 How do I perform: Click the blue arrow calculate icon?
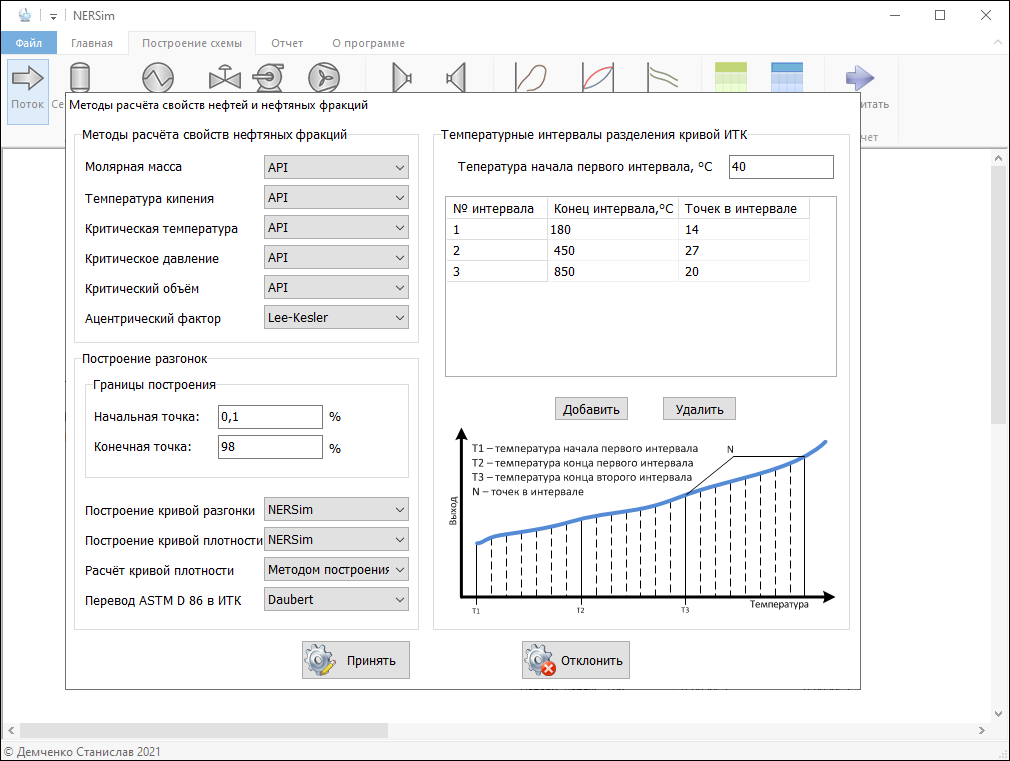point(859,77)
